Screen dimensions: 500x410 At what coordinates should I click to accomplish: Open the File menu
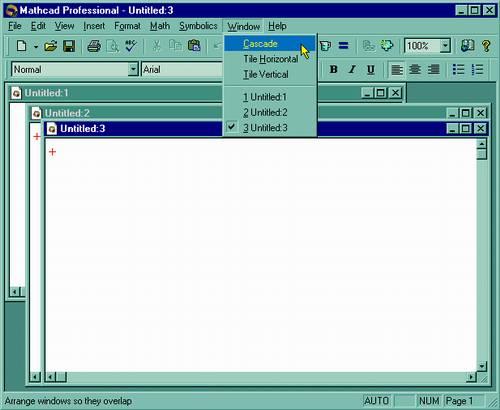click(x=15, y=26)
